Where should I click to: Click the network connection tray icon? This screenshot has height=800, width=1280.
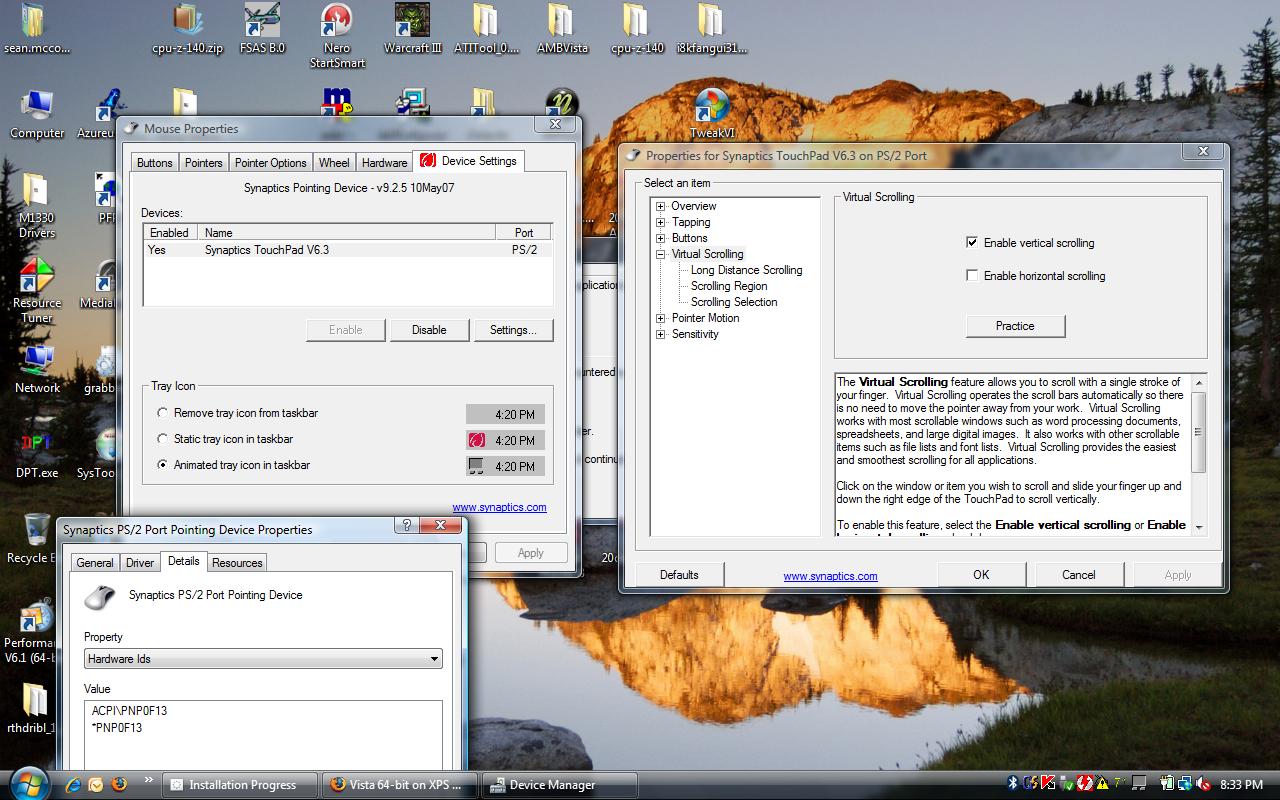coord(1185,784)
